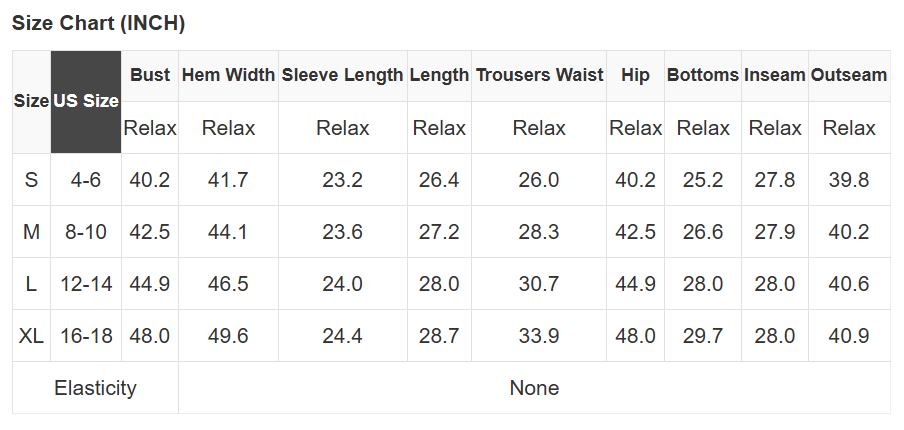Click the 29.7 bottoms value
Screen dimensions: 904x430
(703, 336)
